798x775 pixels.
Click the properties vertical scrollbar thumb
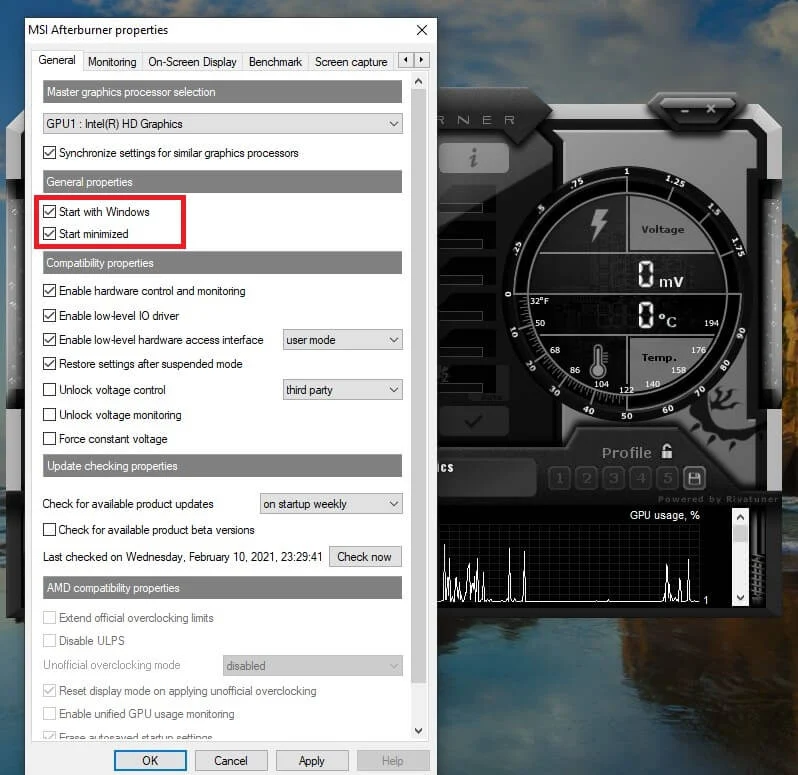click(418, 387)
